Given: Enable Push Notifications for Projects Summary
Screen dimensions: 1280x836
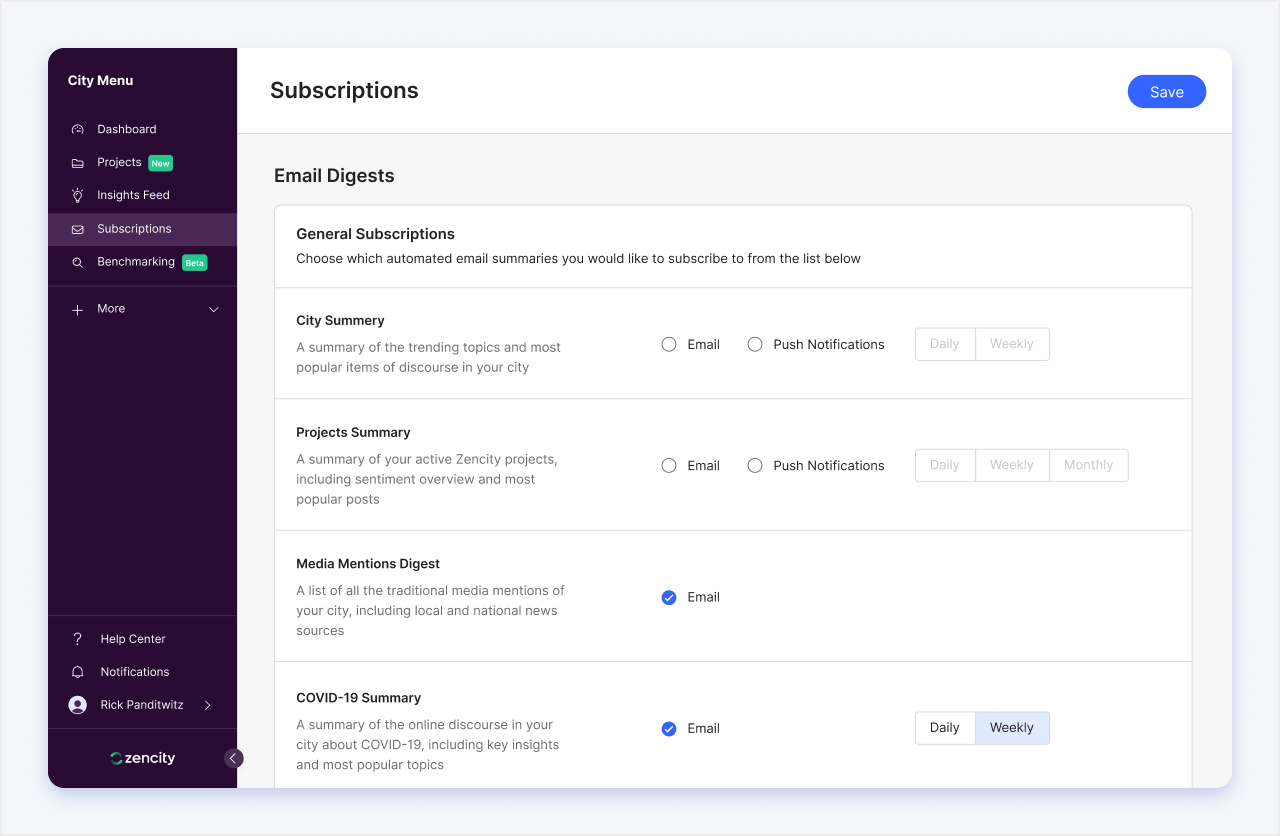Looking at the screenshot, I should click(755, 465).
